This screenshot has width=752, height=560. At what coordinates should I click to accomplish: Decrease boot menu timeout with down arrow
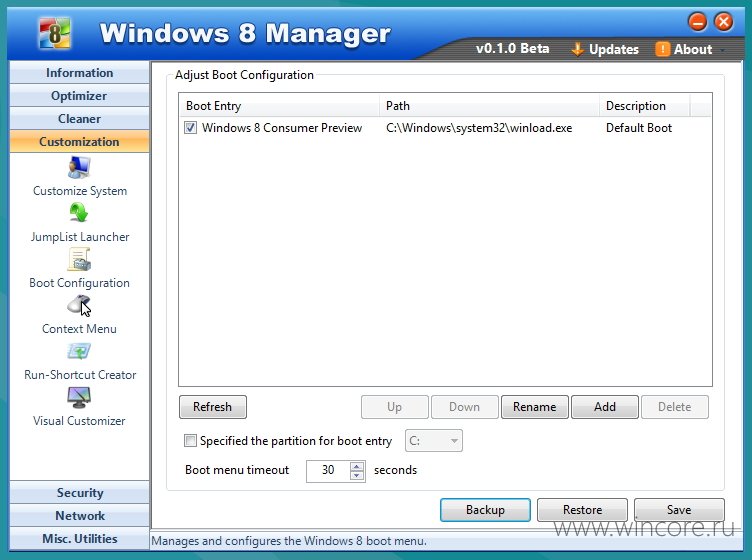tap(356, 476)
